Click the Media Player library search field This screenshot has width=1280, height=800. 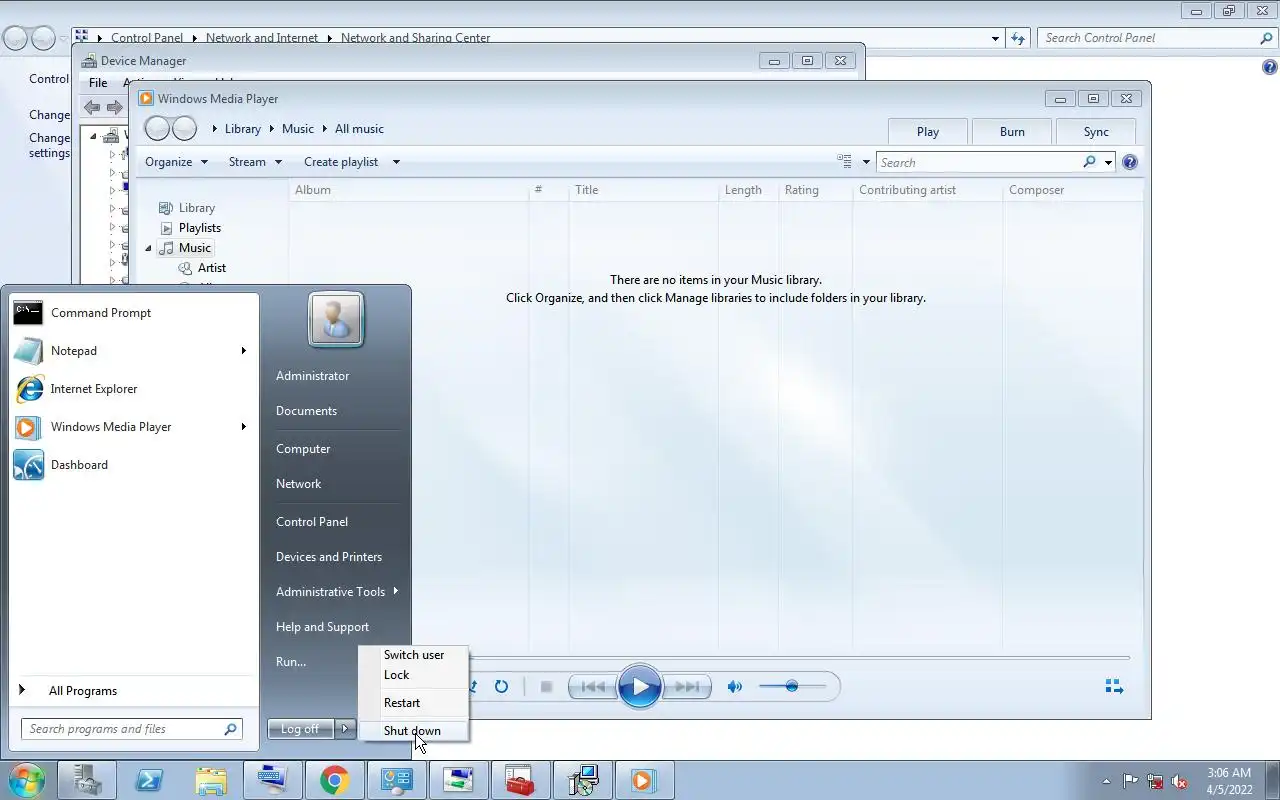click(980, 162)
